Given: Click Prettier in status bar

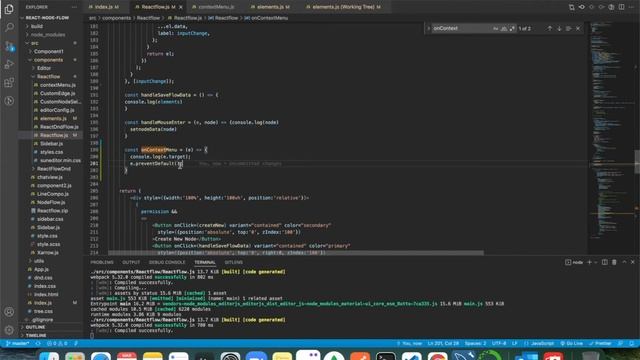Looking at the screenshot, I should tap(600, 344).
